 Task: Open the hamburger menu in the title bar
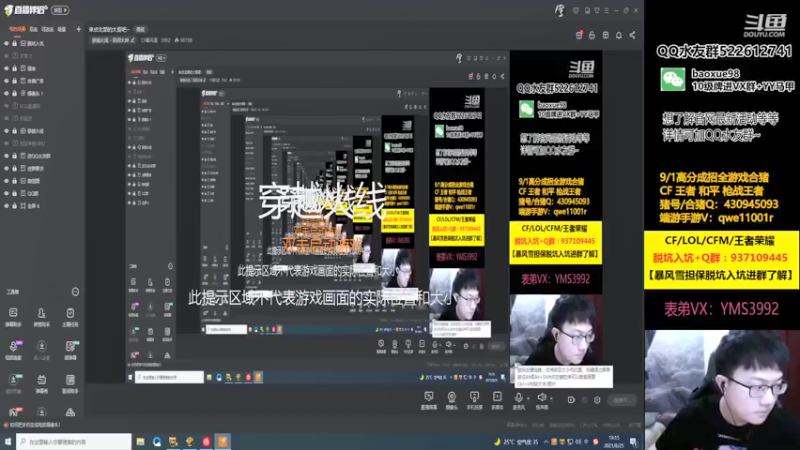(x=607, y=10)
